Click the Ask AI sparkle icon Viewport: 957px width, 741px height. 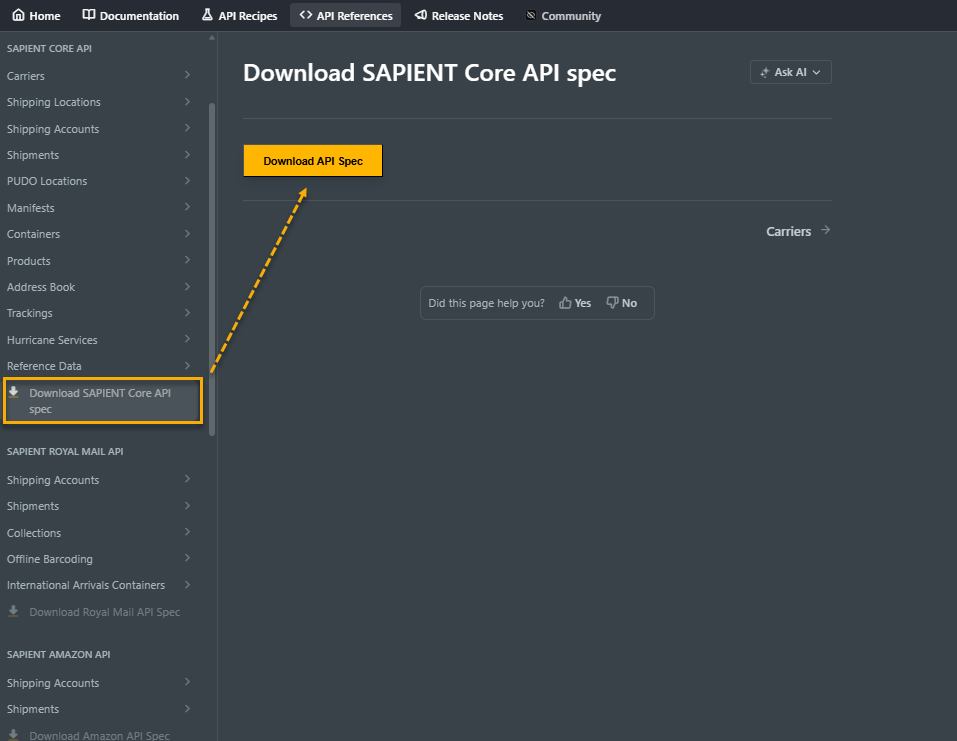click(765, 73)
